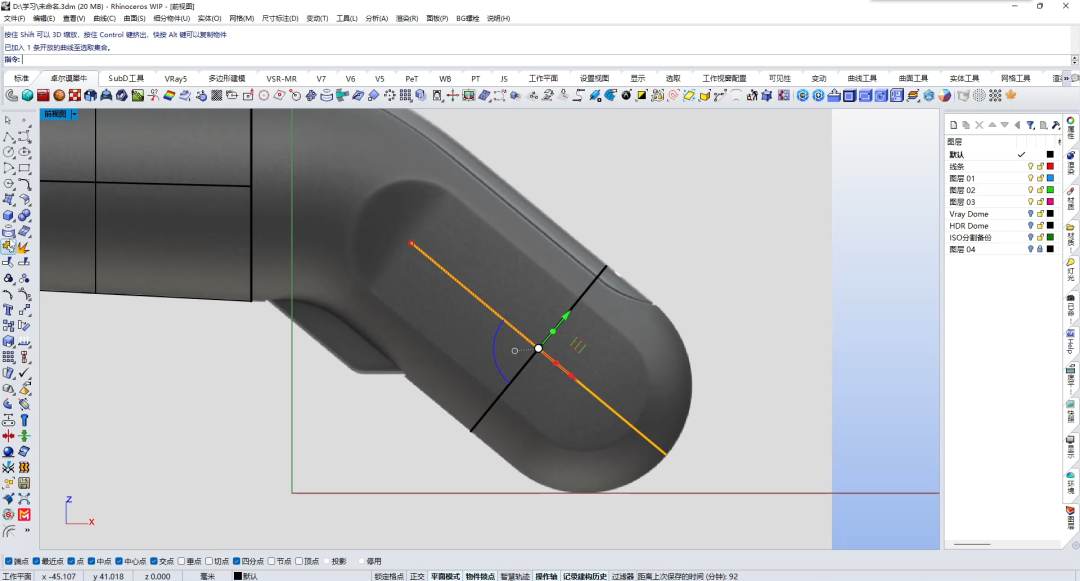
Task: Click the red X delete layer icon
Action: [979, 125]
